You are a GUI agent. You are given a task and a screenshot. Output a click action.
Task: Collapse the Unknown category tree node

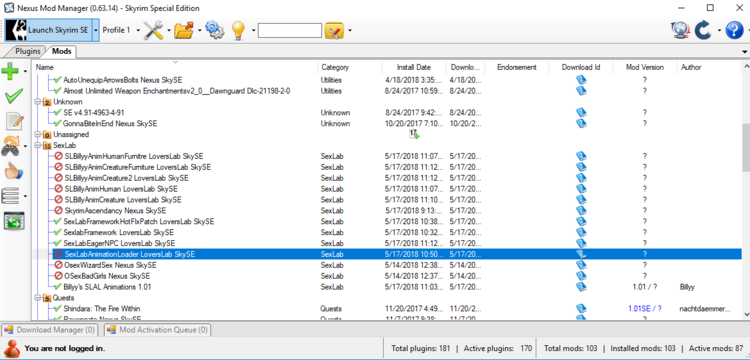click(37, 102)
